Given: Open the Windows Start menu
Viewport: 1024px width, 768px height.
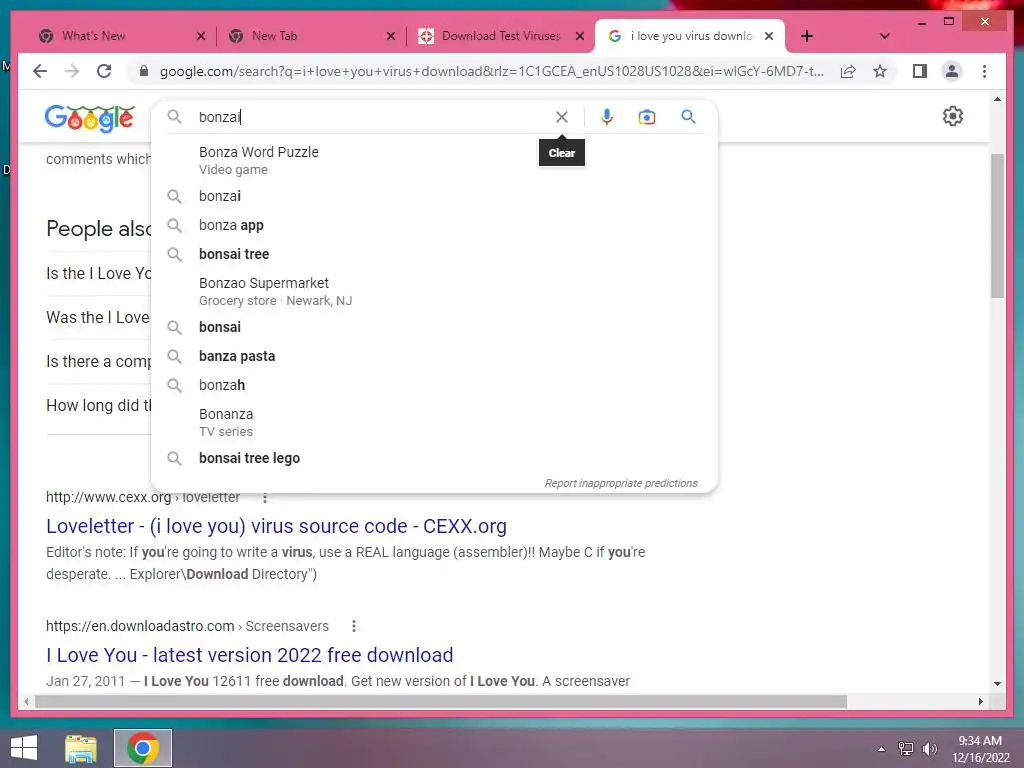Looking at the screenshot, I should pyautogui.click(x=24, y=748).
